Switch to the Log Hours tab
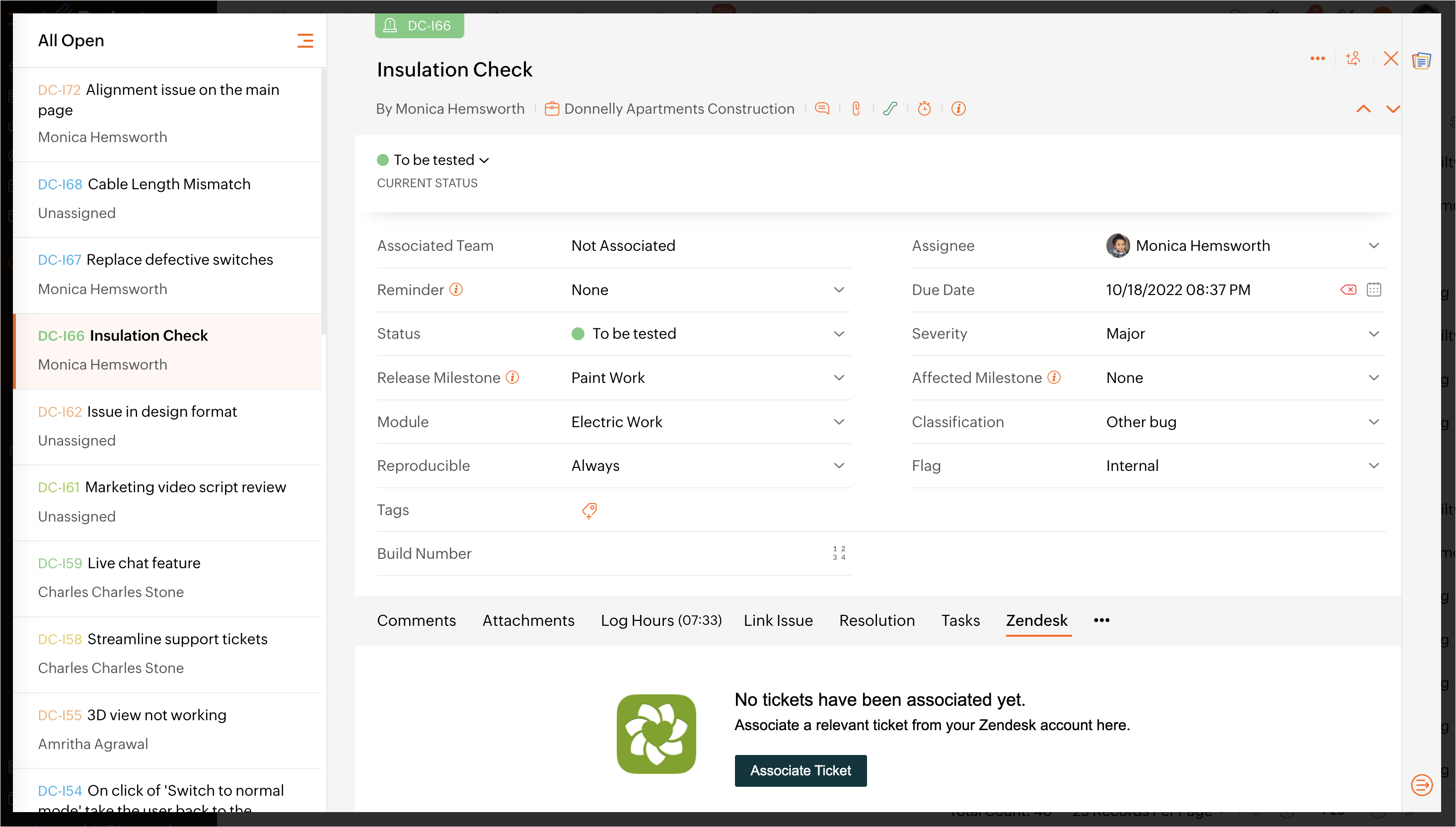Image resolution: width=1456 pixels, height=827 pixels. [x=660, y=620]
